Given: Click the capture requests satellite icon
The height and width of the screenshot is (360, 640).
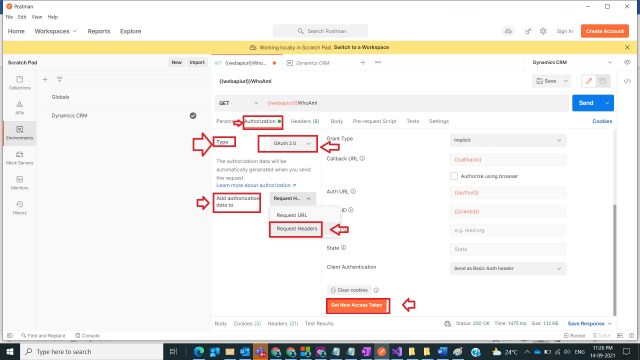Looking at the screenshot, I should tap(528, 31).
